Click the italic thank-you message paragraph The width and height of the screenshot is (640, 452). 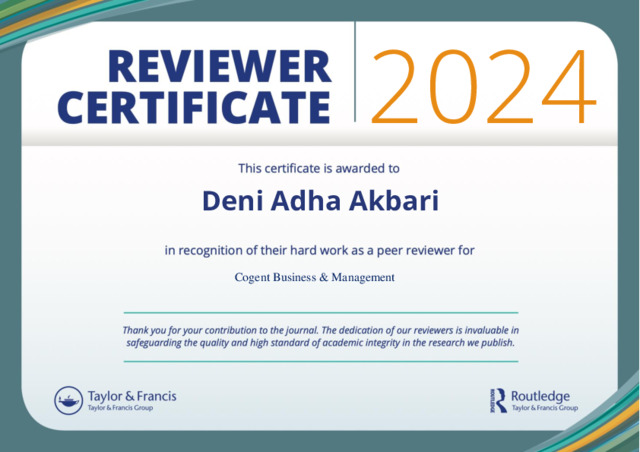click(x=320, y=336)
